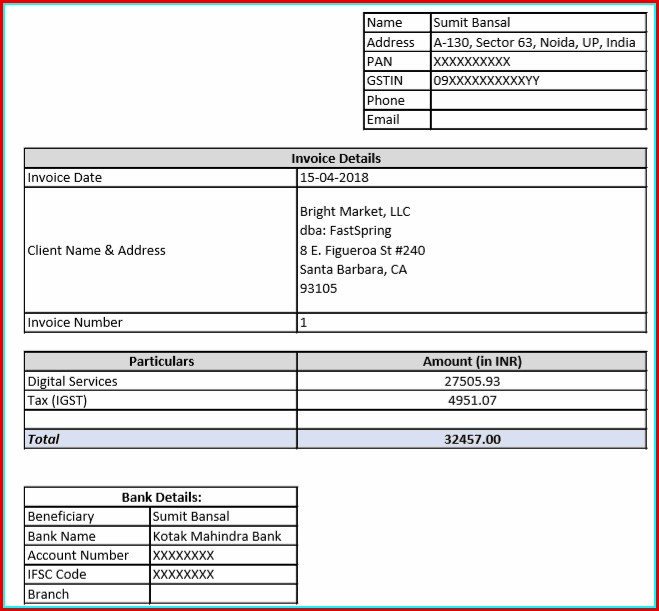The width and height of the screenshot is (659, 611).
Task: Click the Account Number value 'XXXXXXXX'
Action: (224, 556)
